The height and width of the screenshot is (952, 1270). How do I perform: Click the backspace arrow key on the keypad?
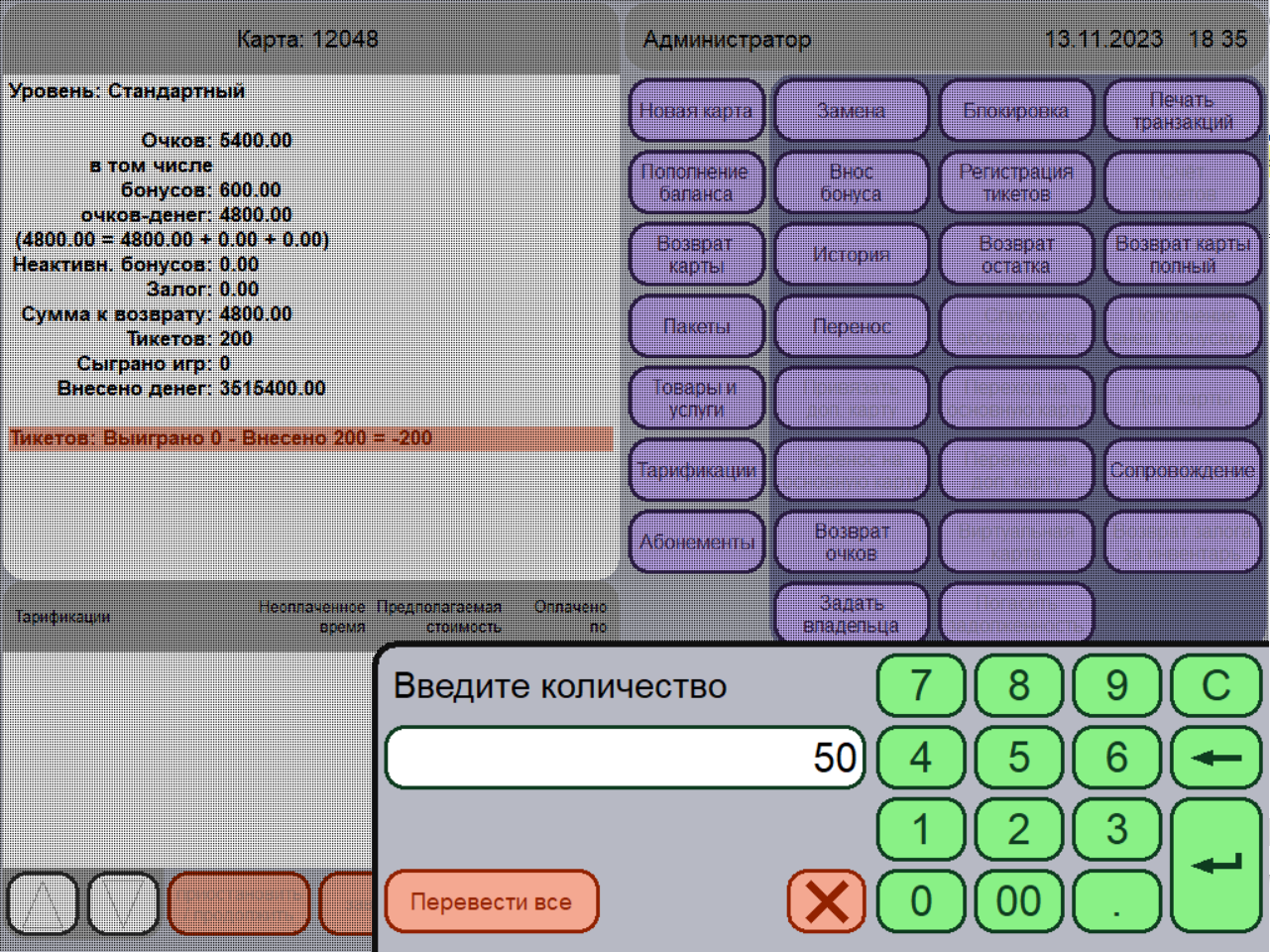pyautogui.click(x=1215, y=758)
